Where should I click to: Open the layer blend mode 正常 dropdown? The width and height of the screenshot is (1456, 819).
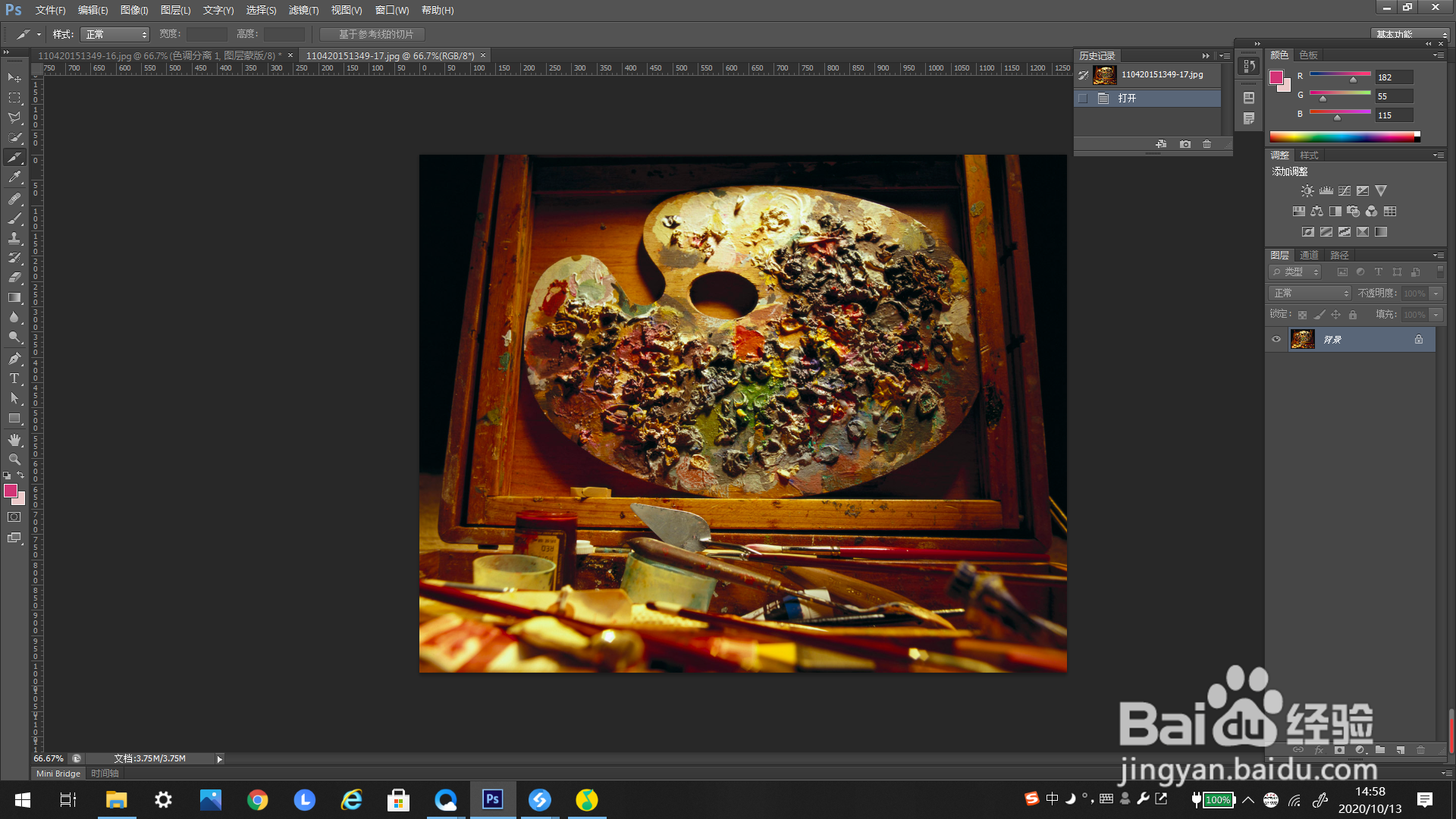(x=1310, y=293)
